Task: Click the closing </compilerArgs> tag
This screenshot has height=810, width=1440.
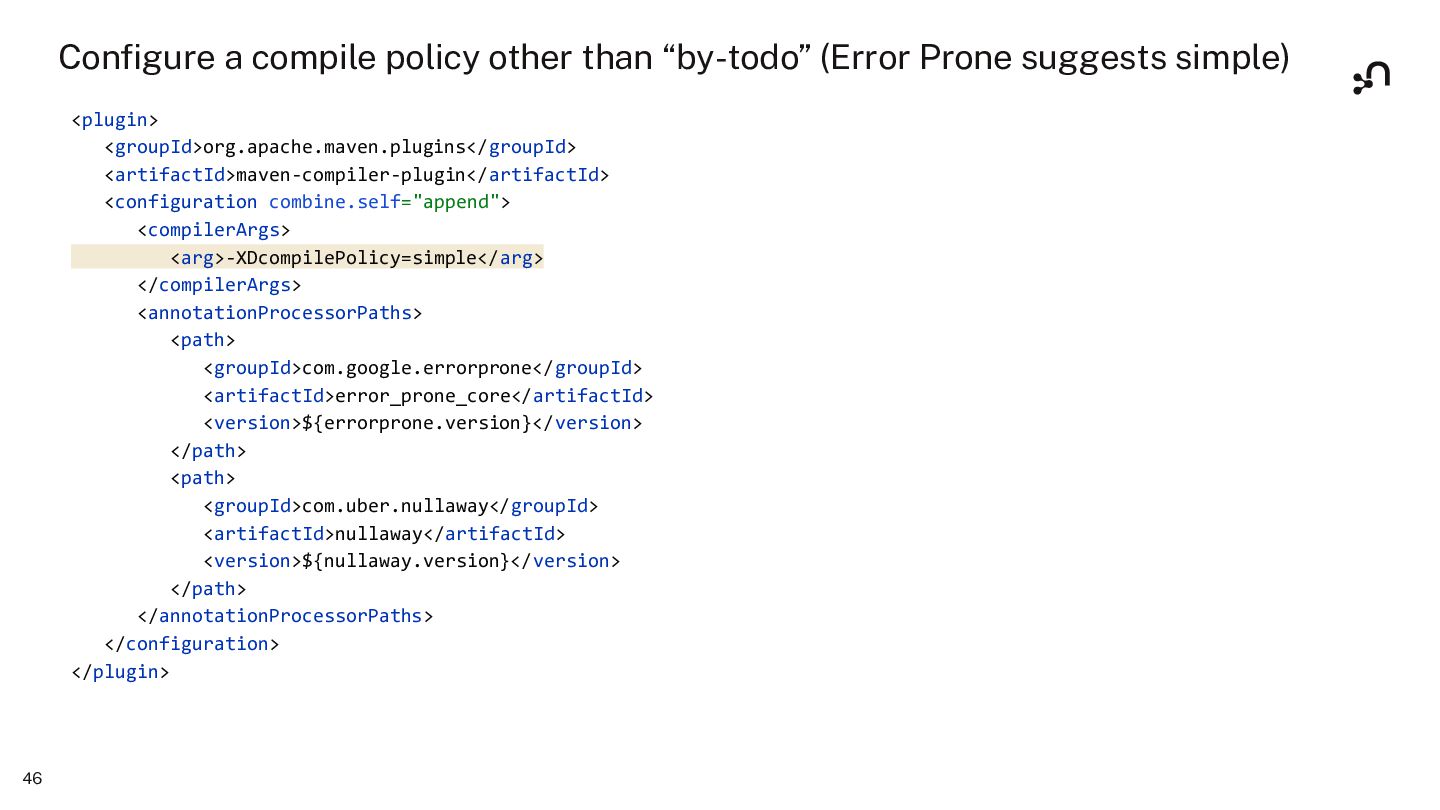Action: point(219,286)
